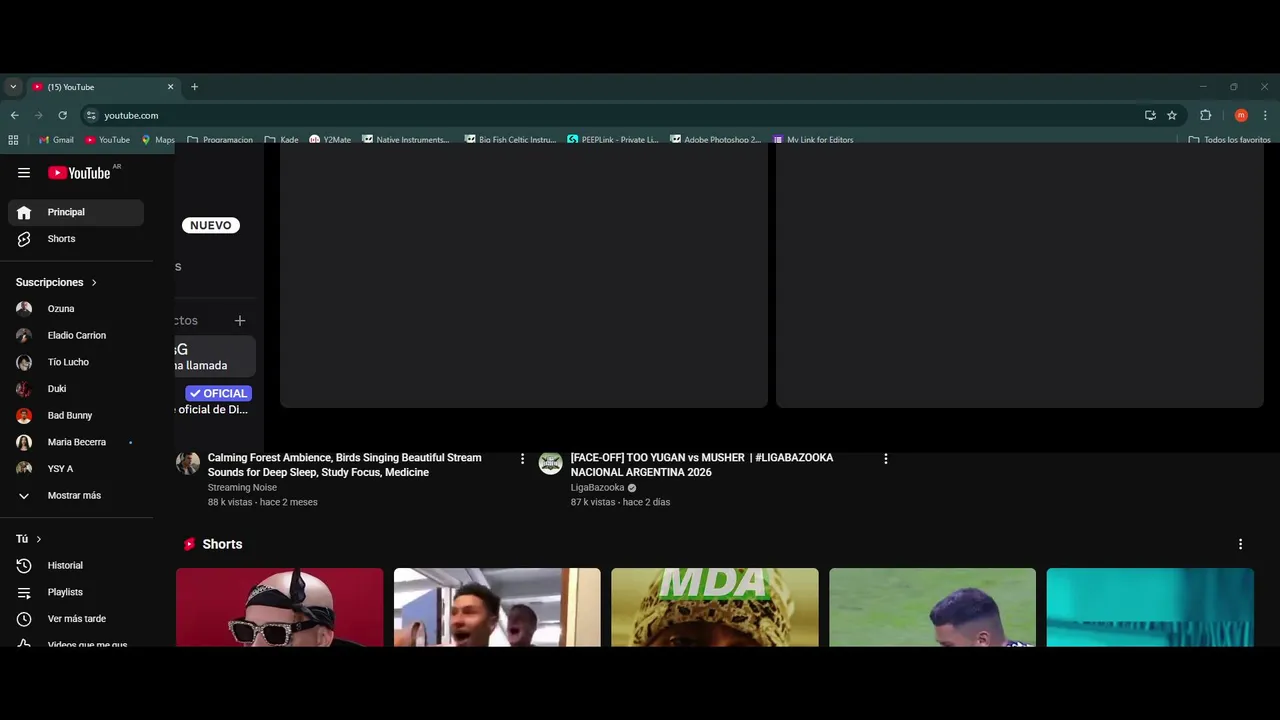Viewport: 1280px width, 720px height.
Task: Open Streaming Noise channel name
Action: pyautogui.click(x=242, y=488)
